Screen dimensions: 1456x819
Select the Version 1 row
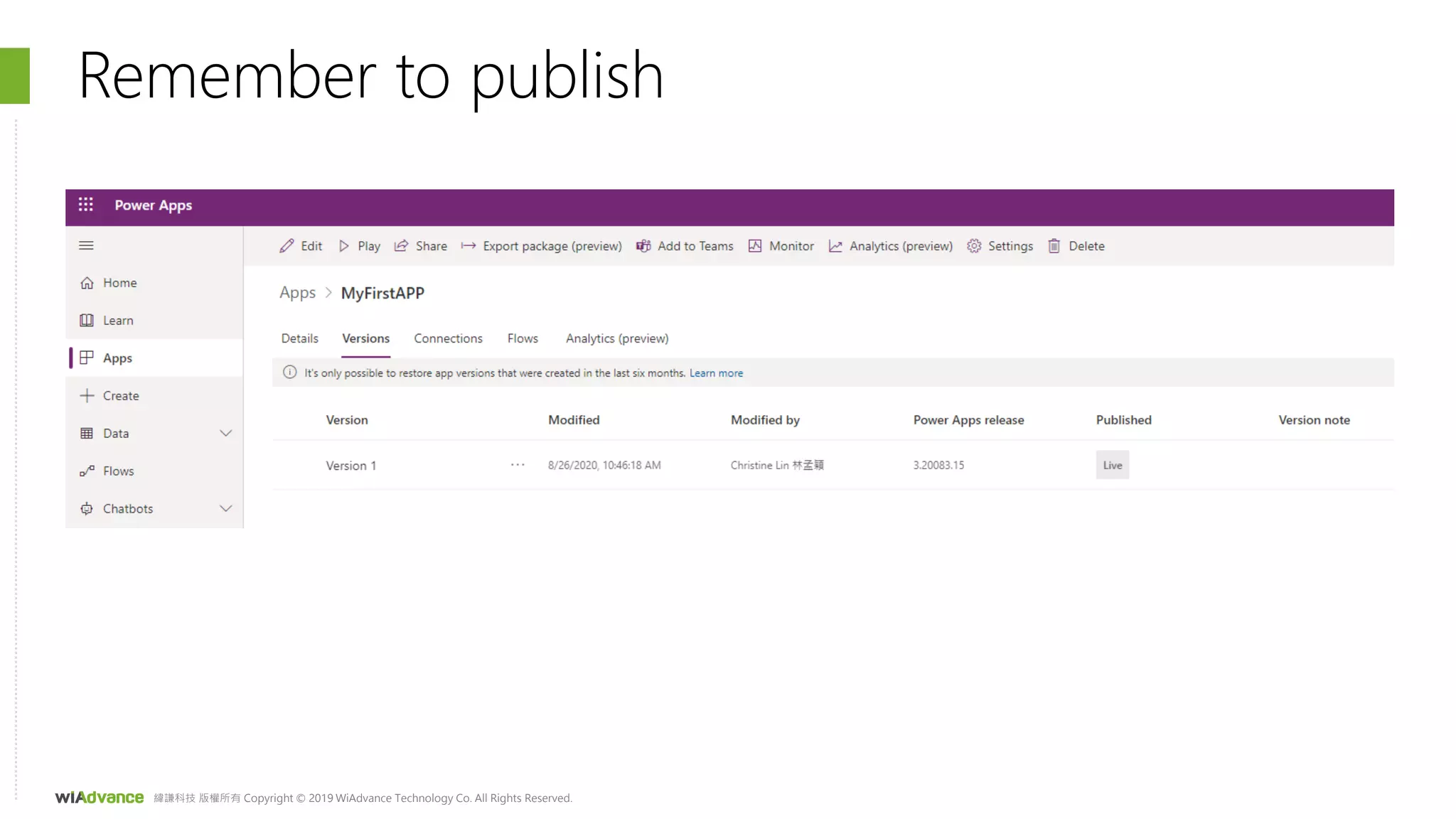click(351, 466)
